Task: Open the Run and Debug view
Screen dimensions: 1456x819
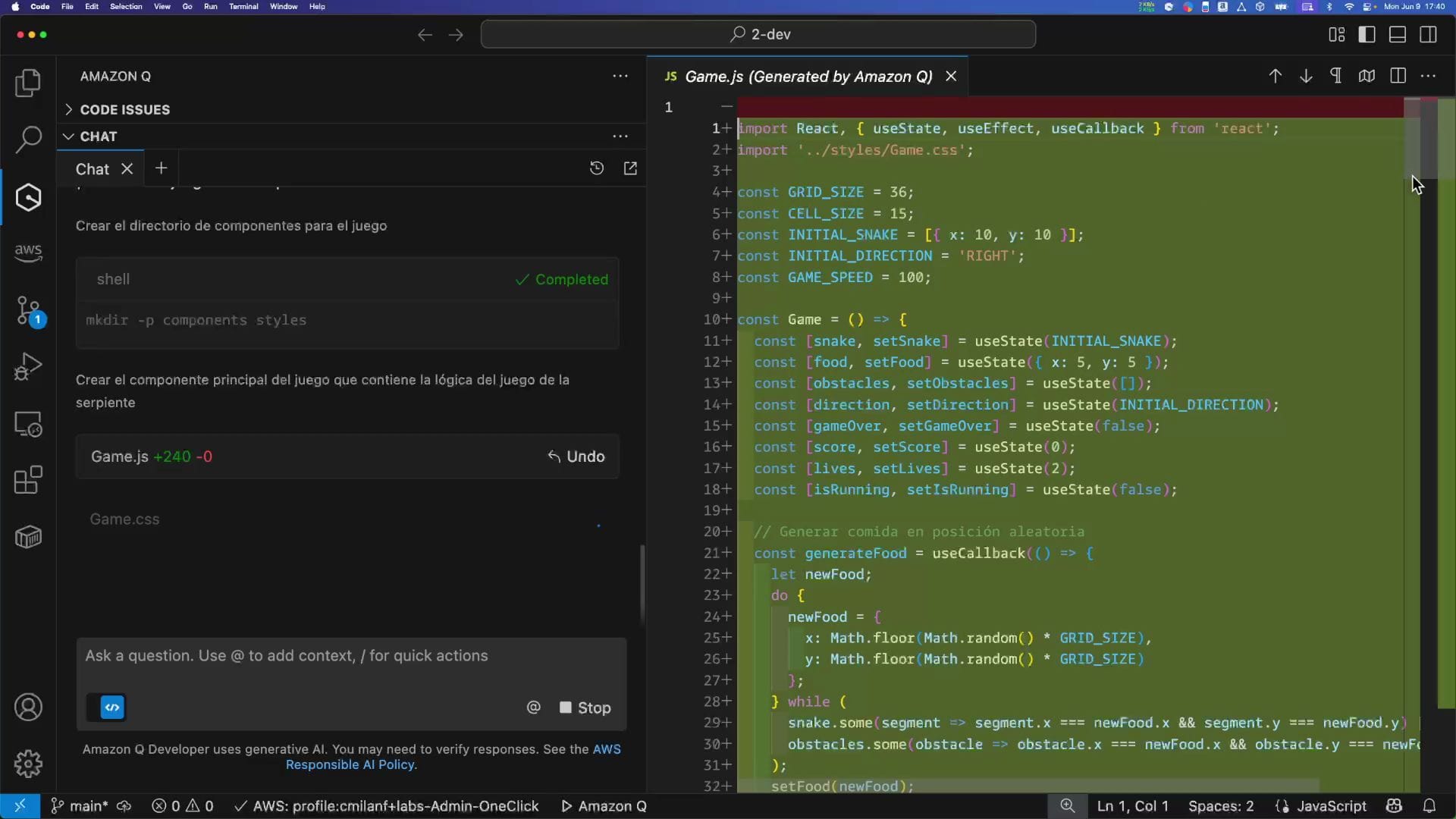Action: pyautogui.click(x=28, y=366)
